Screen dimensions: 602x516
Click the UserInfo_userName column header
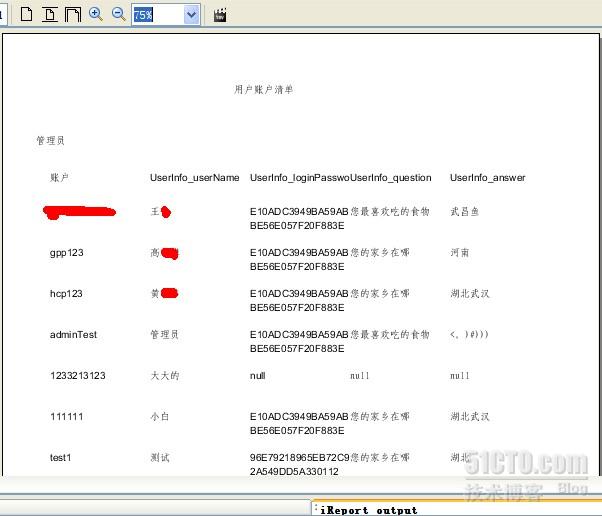click(x=195, y=178)
